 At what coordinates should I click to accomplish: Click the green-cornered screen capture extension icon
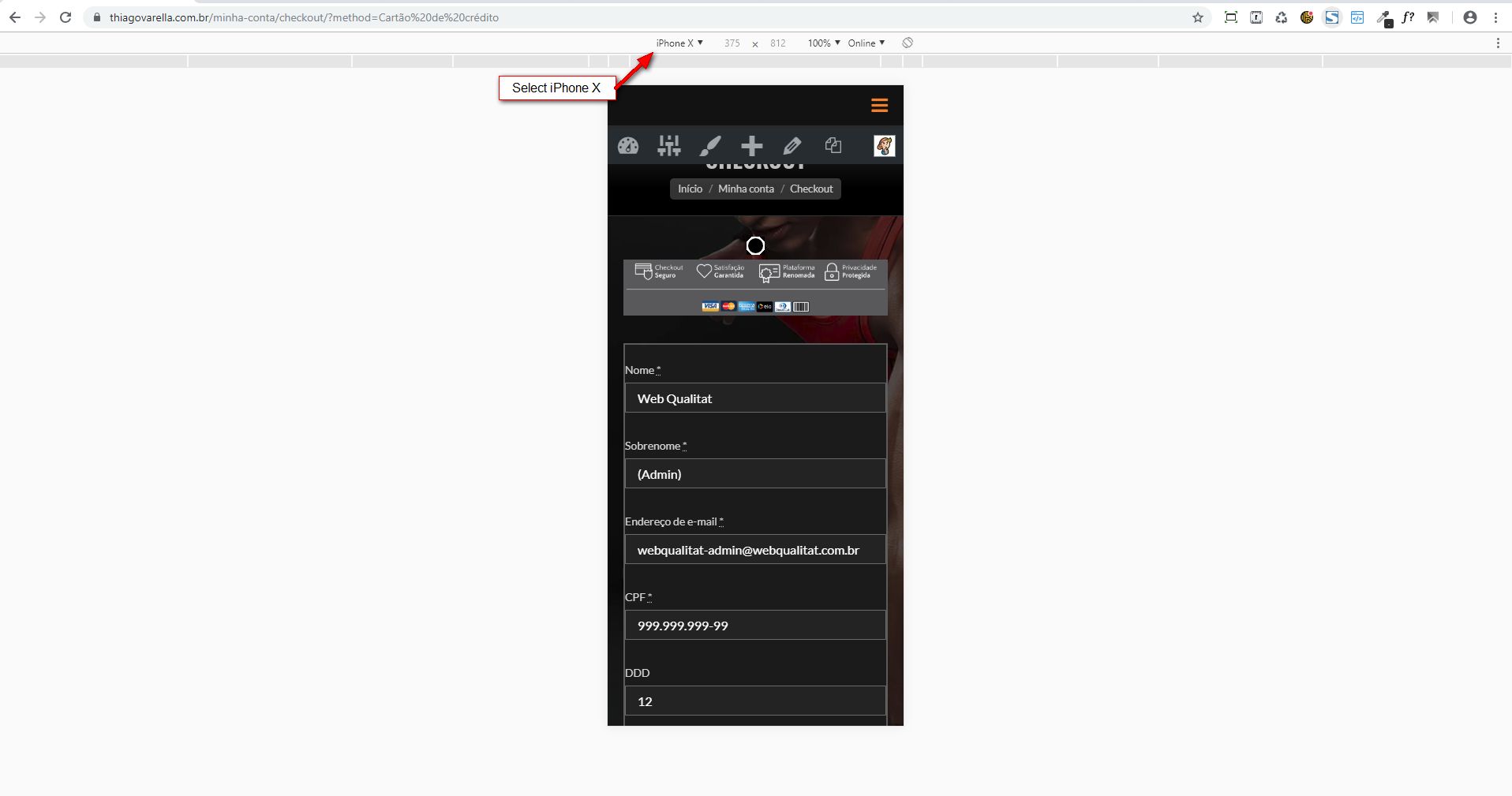coord(1230,17)
